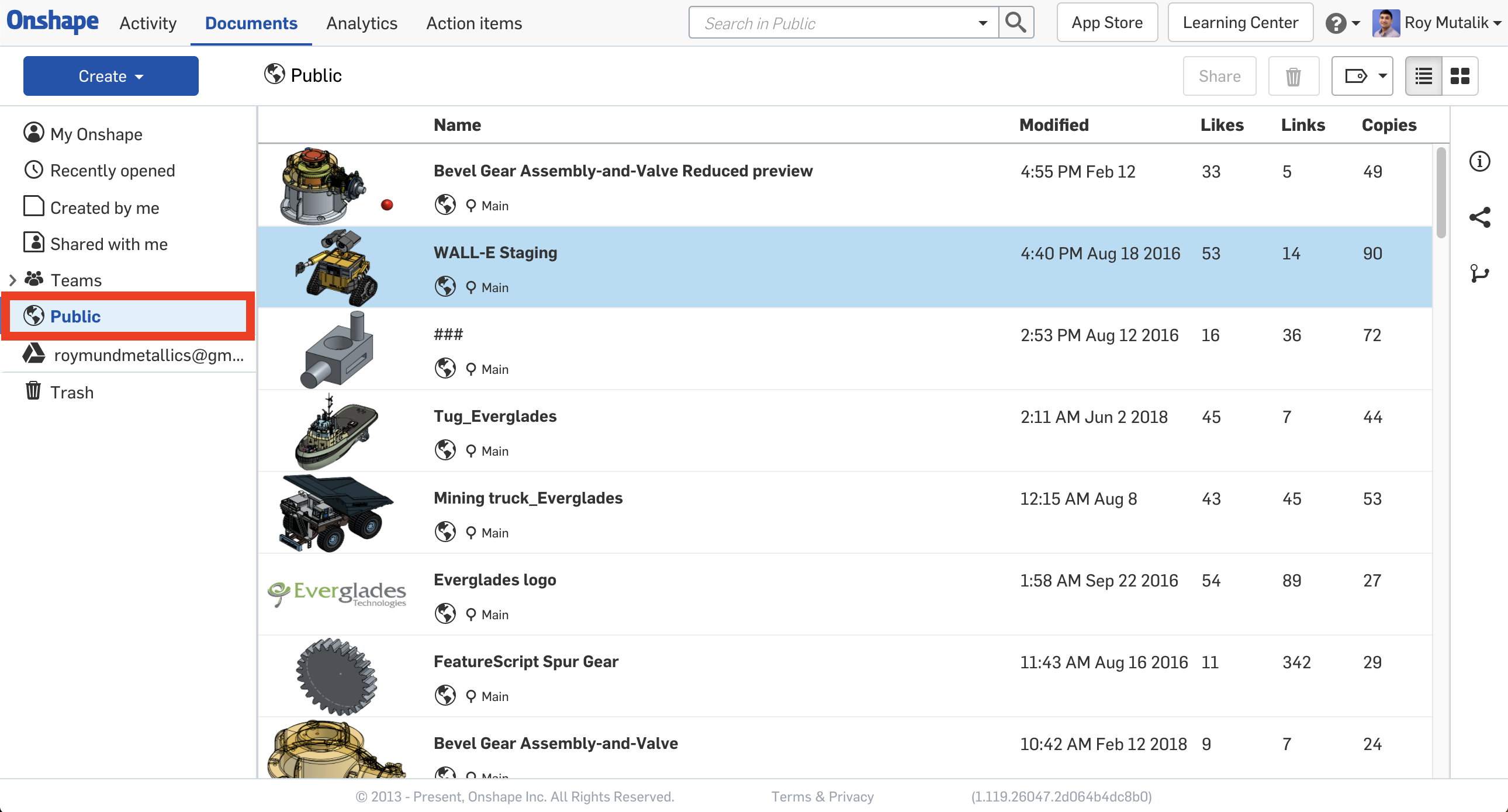Open the share details side icon
This screenshot has height=812, width=1508.
pos(1479,217)
